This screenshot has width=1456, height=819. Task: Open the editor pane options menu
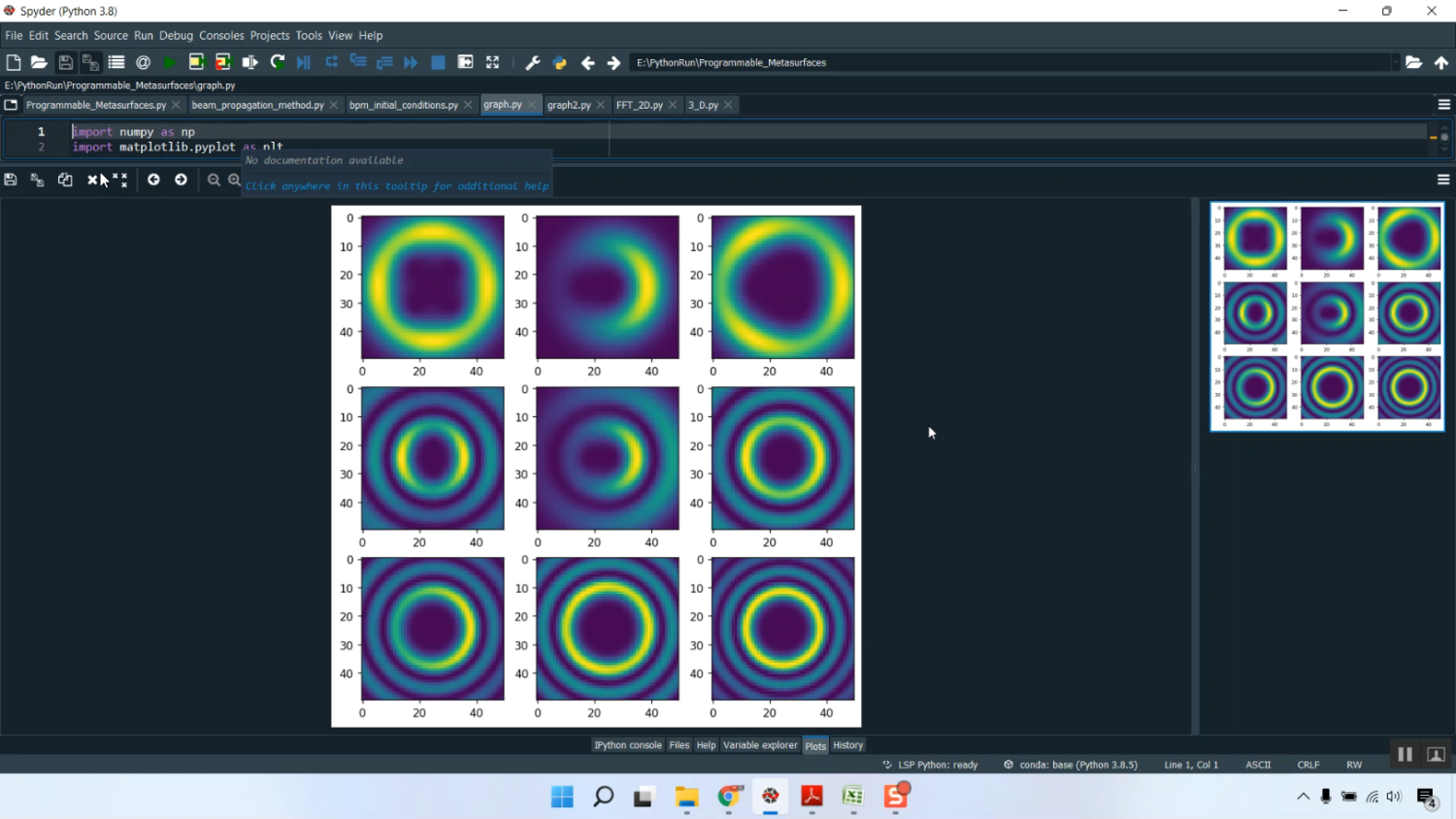coord(1443,104)
